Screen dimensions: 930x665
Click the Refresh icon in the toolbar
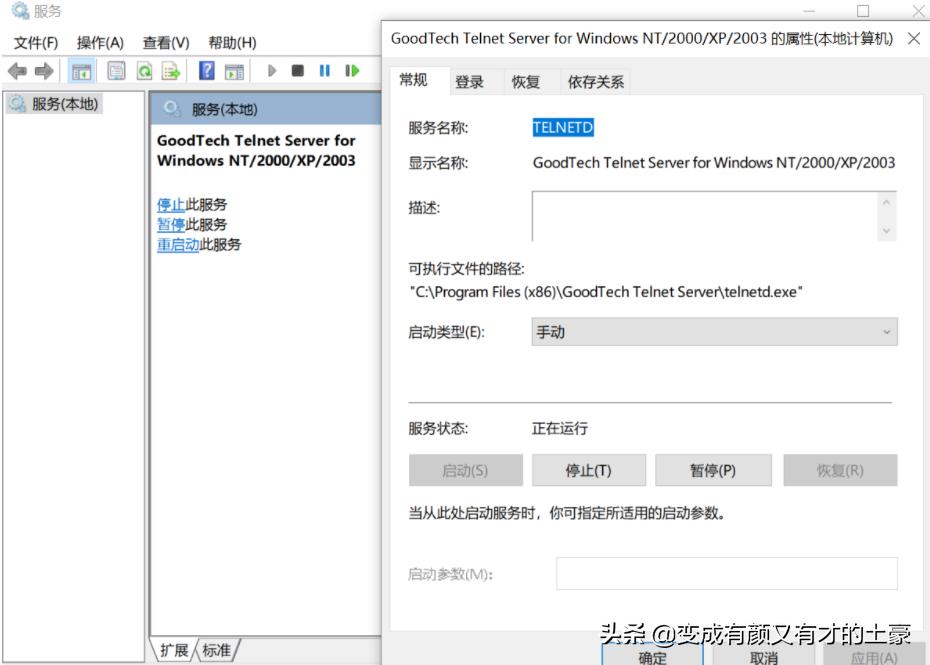click(145, 70)
